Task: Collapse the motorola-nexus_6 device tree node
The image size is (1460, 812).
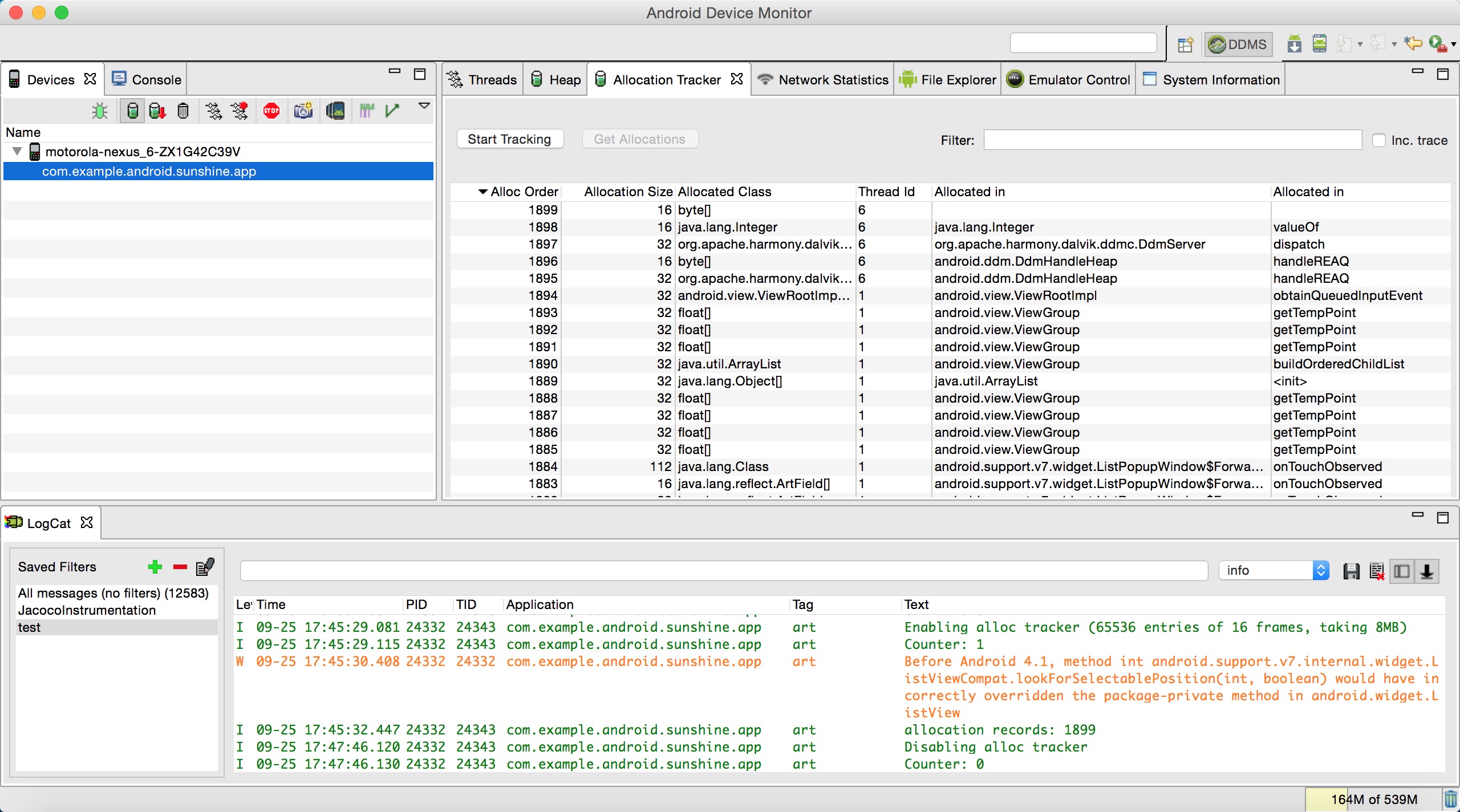Action: tap(17, 152)
